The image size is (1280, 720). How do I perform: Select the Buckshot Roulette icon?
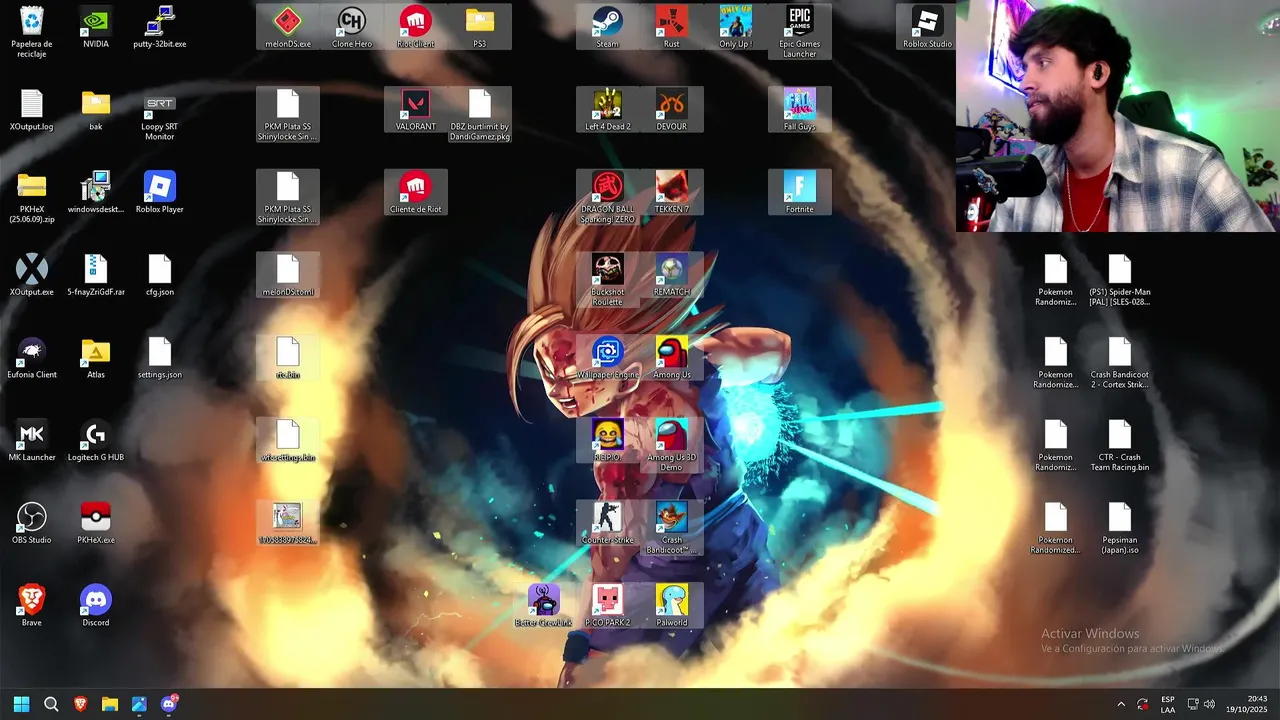point(608,280)
